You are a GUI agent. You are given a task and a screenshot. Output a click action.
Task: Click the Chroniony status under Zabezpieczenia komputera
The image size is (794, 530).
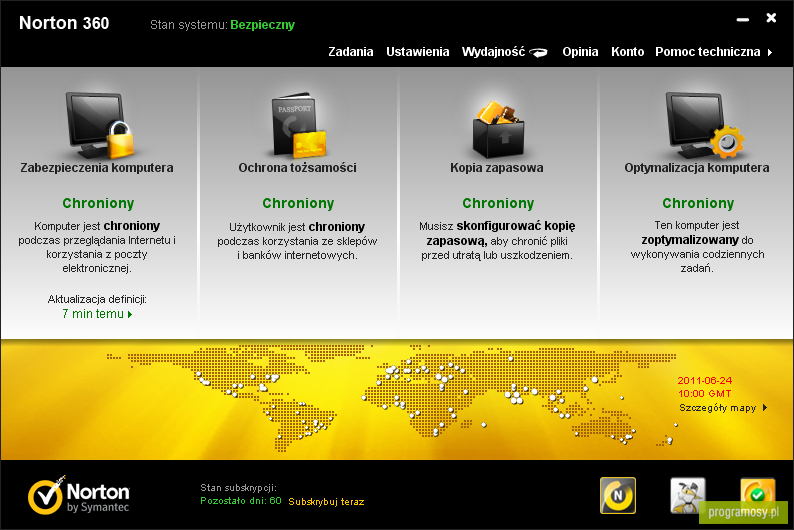click(x=98, y=203)
